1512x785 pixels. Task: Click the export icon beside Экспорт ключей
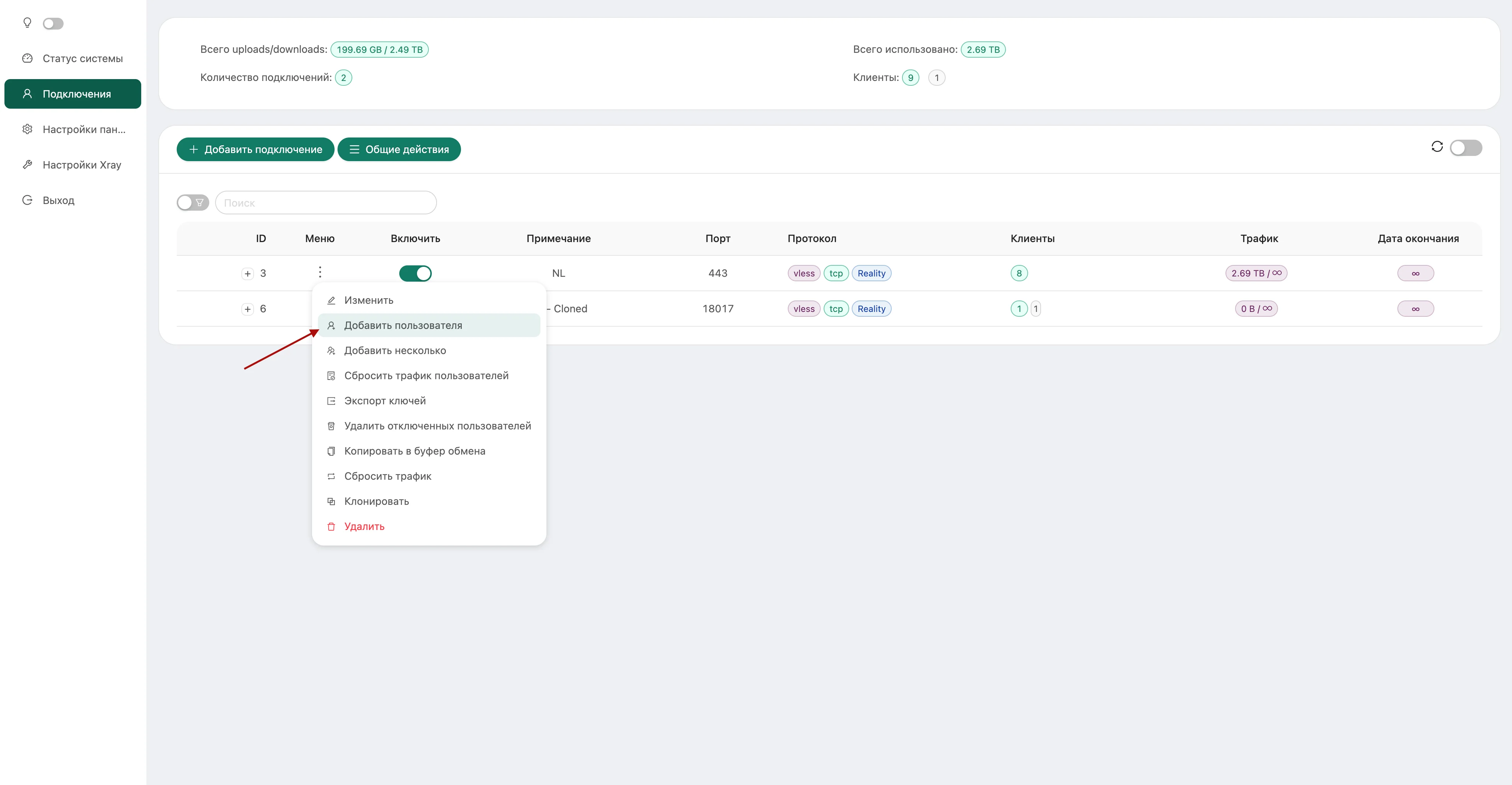[x=331, y=401]
